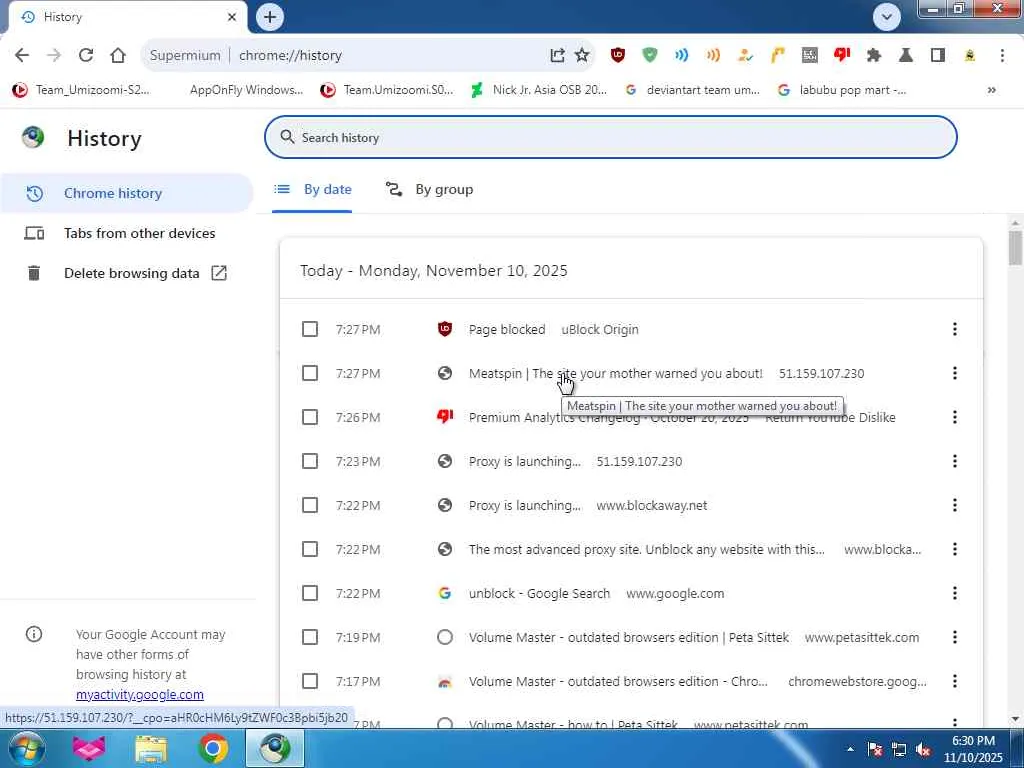Open the myactivity.google.com link
The image size is (1024, 768).
(x=140, y=694)
